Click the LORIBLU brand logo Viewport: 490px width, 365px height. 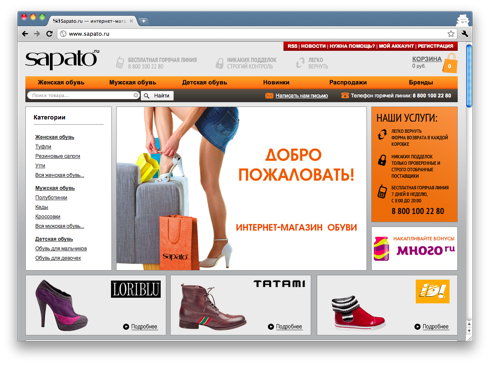[x=136, y=289]
